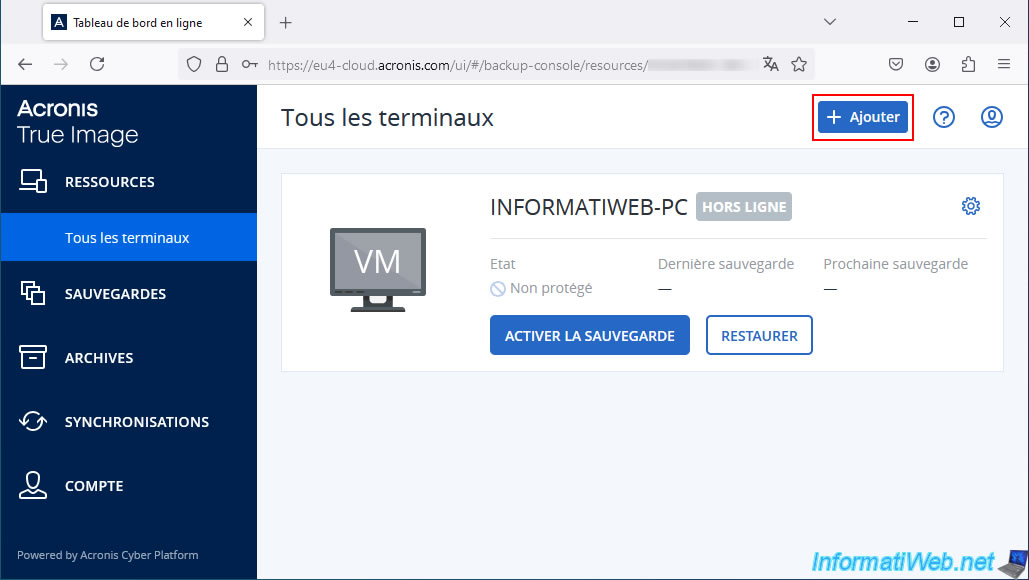The image size is (1029, 580).
Task: Expand the list all tabs chevron
Action: 830,22
